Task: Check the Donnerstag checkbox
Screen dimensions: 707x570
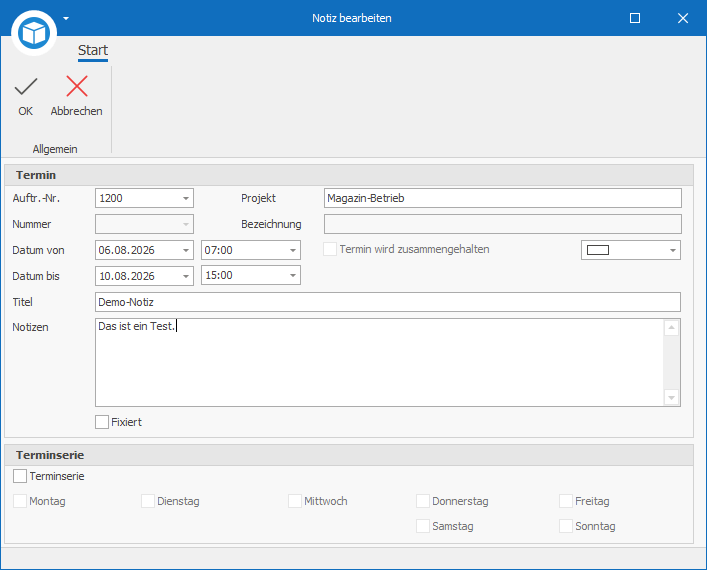Action: pyautogui.click(x=423, y=501)
